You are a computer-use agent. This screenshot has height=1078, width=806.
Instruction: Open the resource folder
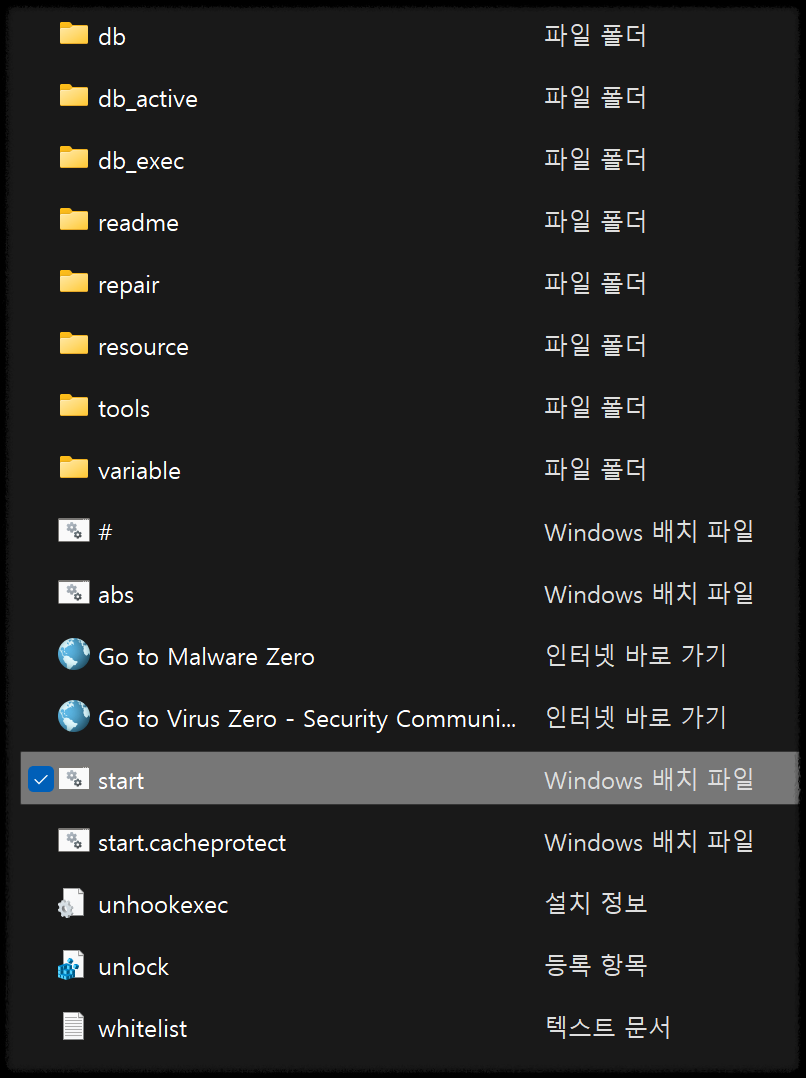click(143, 344)
